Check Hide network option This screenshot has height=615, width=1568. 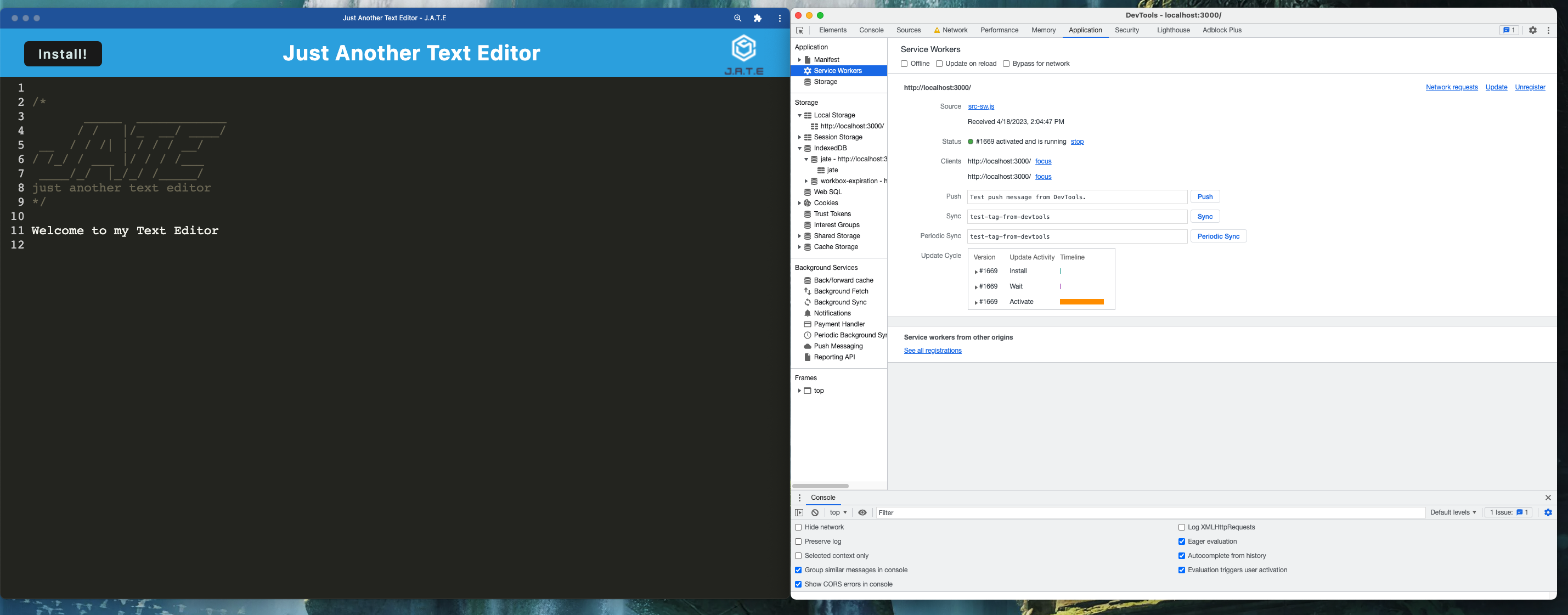click(x=798, y=527)
